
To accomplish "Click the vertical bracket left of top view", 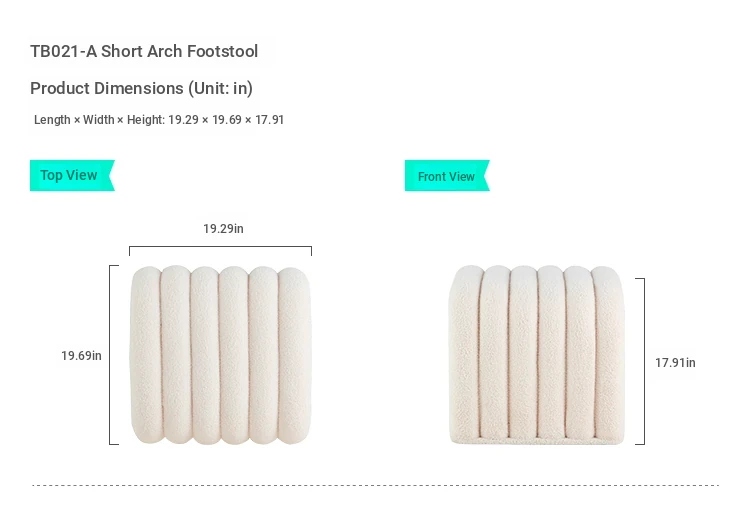I will pyautogui.click(x=114, y=355).
